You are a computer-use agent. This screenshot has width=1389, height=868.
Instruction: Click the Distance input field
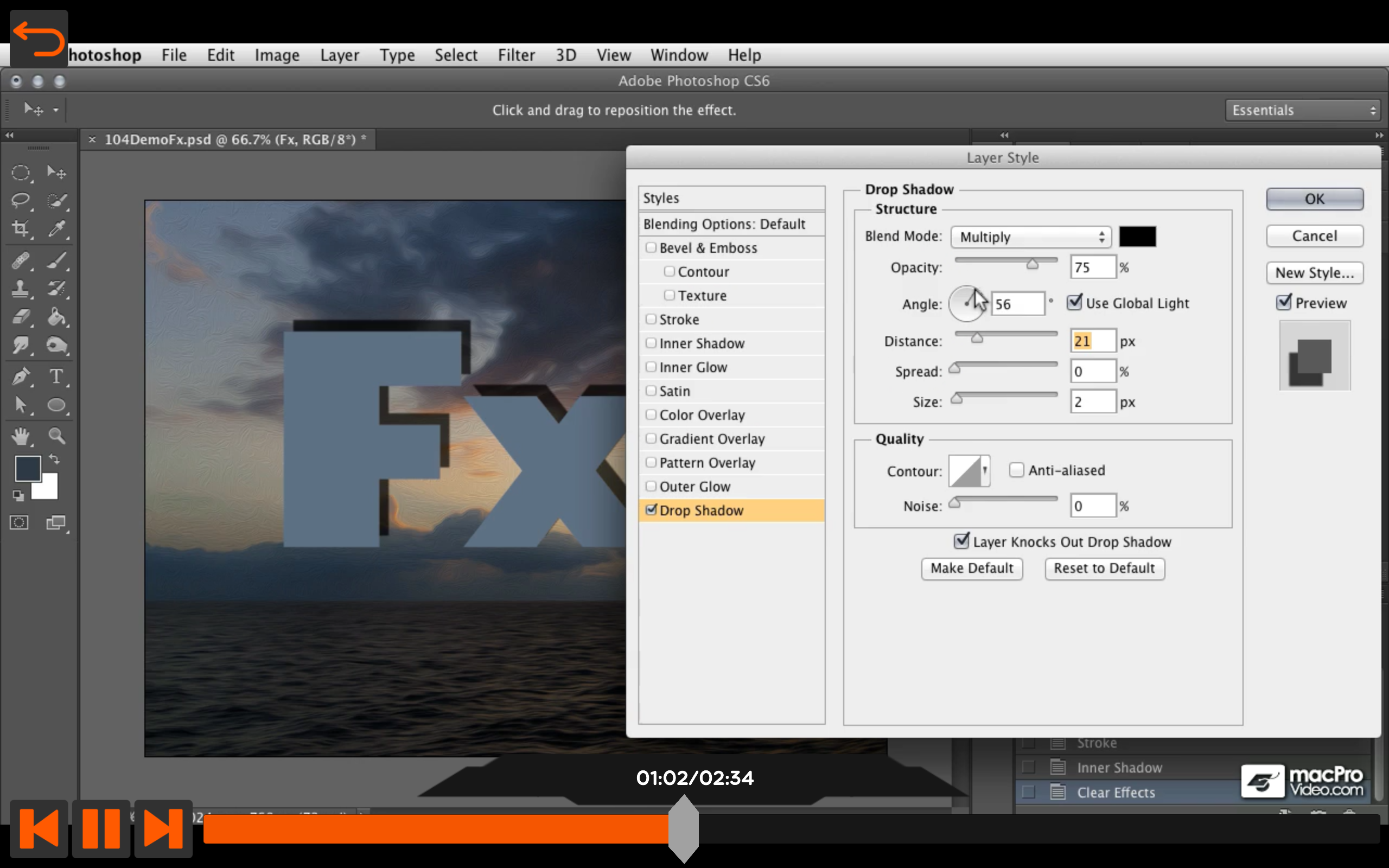click(1092, 341)
